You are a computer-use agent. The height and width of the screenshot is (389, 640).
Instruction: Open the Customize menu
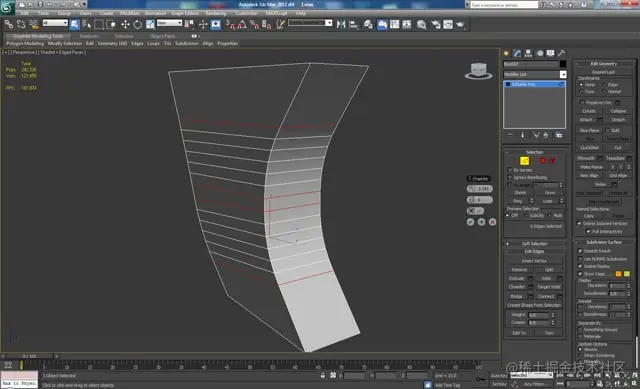[246, 13]
